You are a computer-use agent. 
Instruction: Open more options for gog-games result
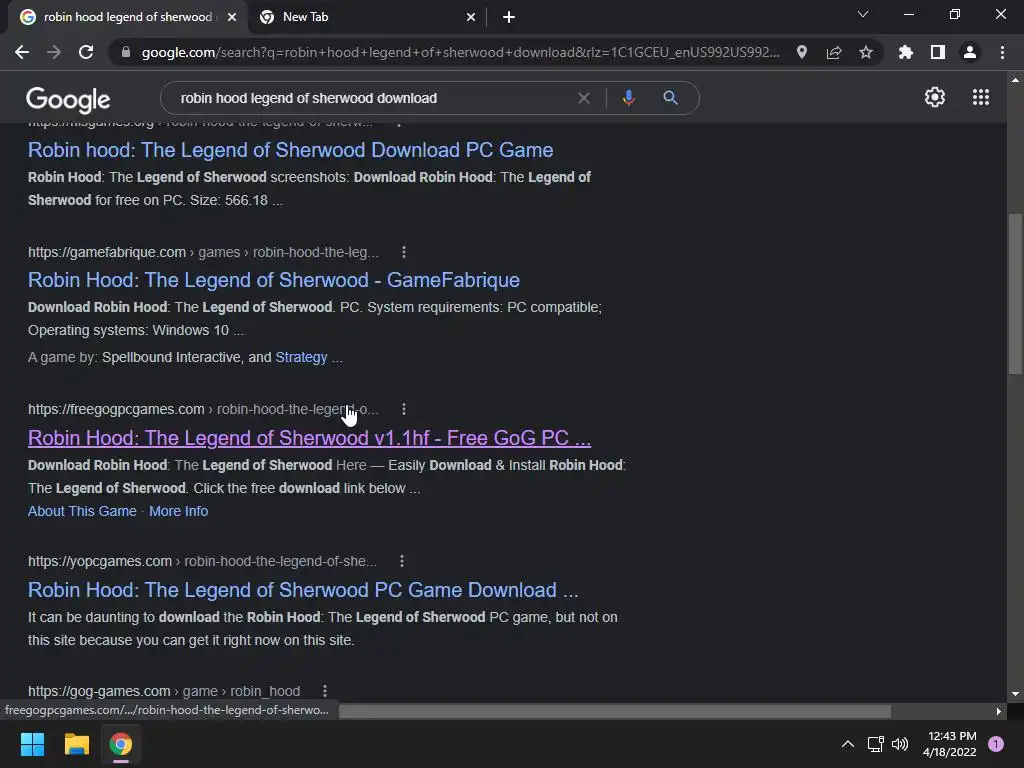coord(325,691)
